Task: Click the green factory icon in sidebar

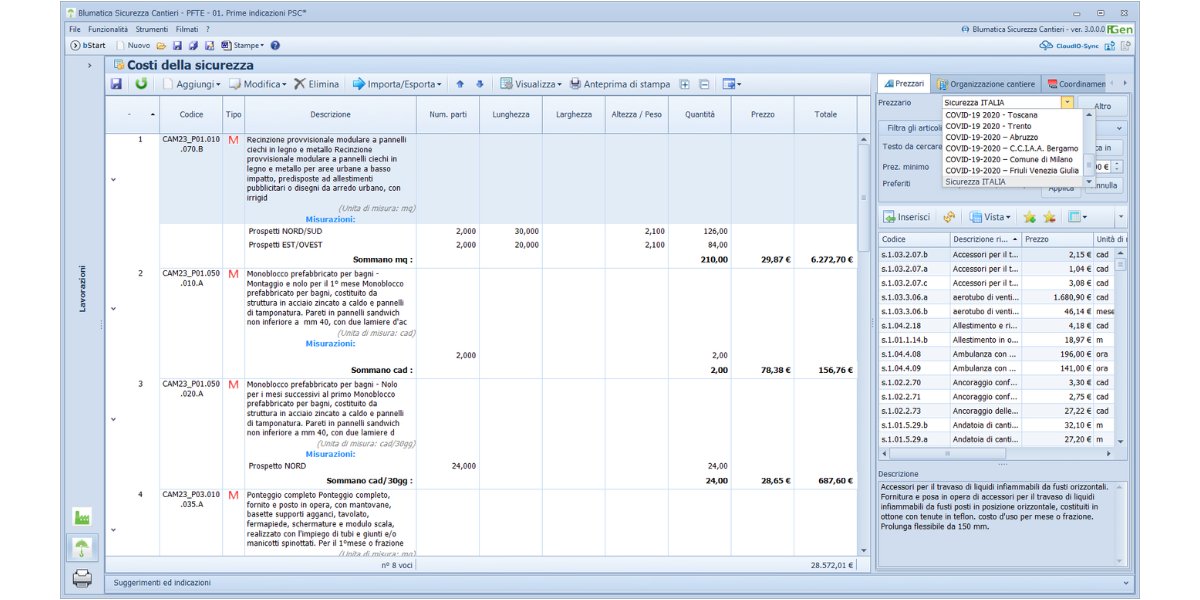Action: tap(82, 518)
